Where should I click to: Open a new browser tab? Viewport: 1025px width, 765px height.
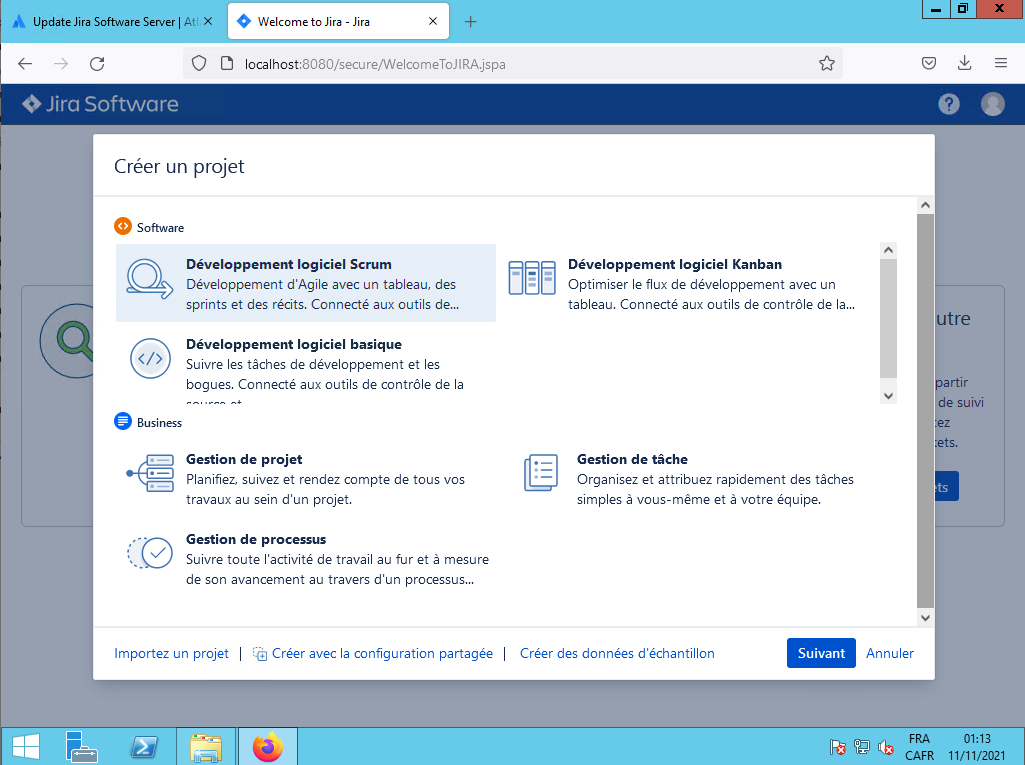coord(471,21)
